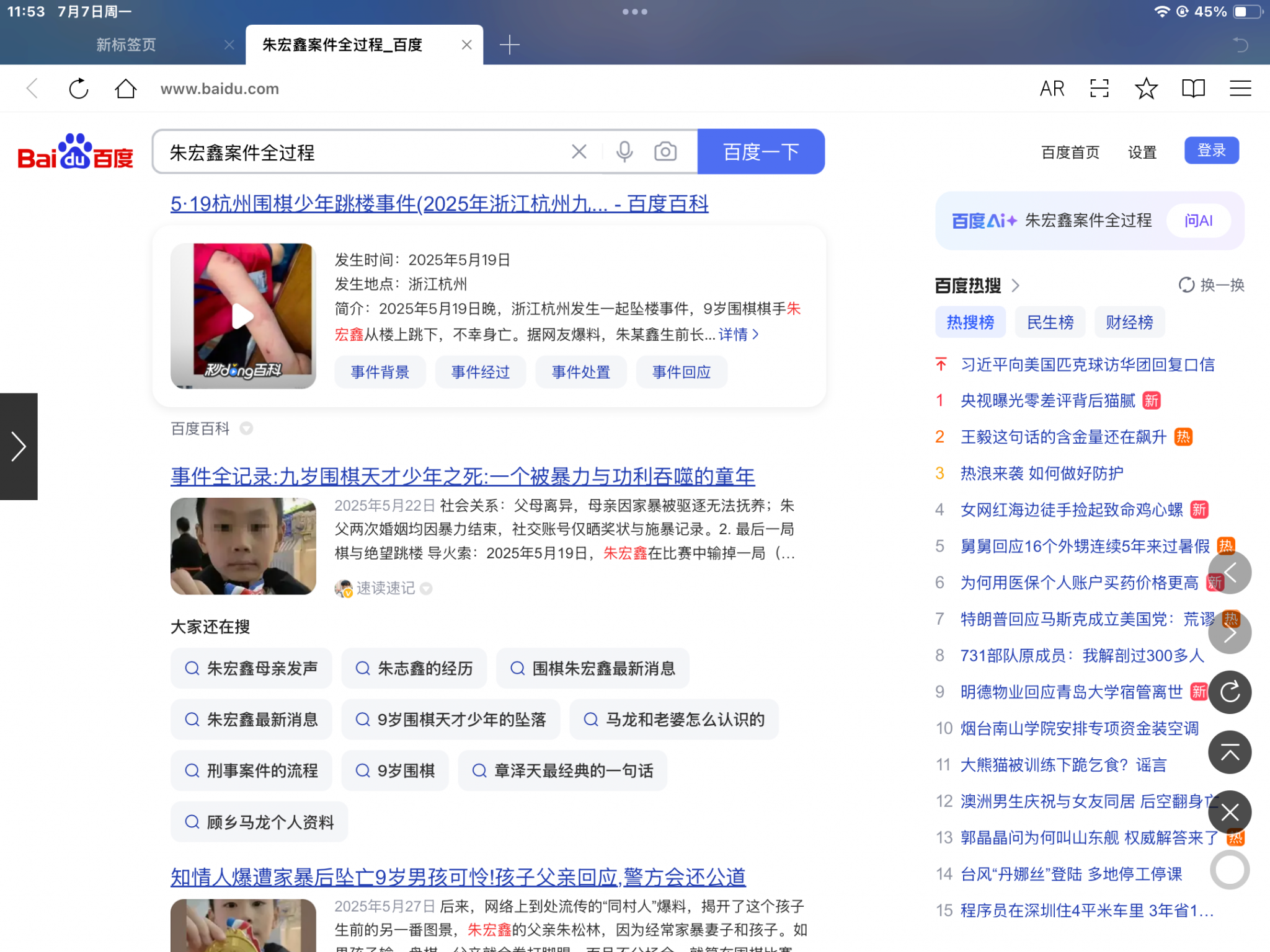Screen dimensions: 1270x952
Task: Click the 登录 login button
Action: 1211,151
